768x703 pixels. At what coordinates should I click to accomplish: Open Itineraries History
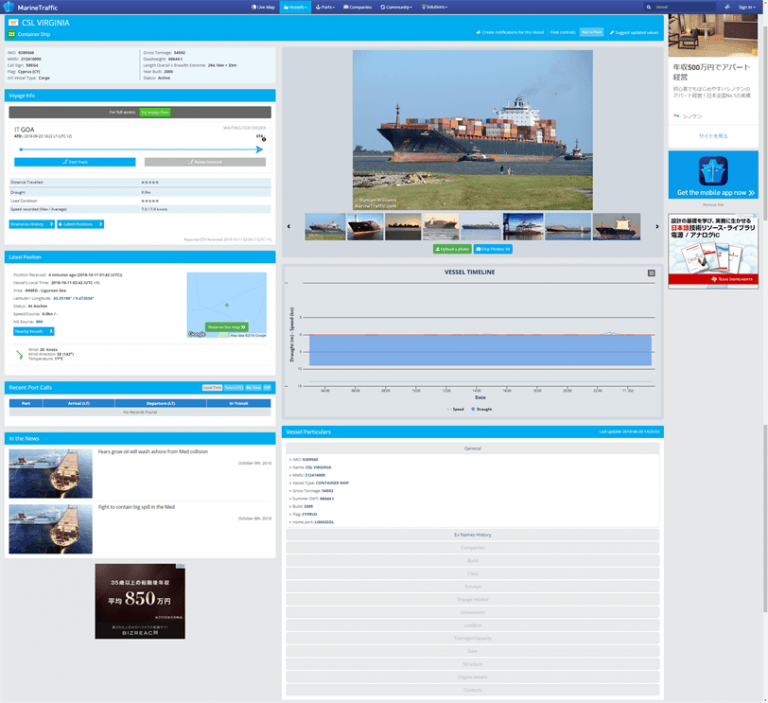(31, 224)
